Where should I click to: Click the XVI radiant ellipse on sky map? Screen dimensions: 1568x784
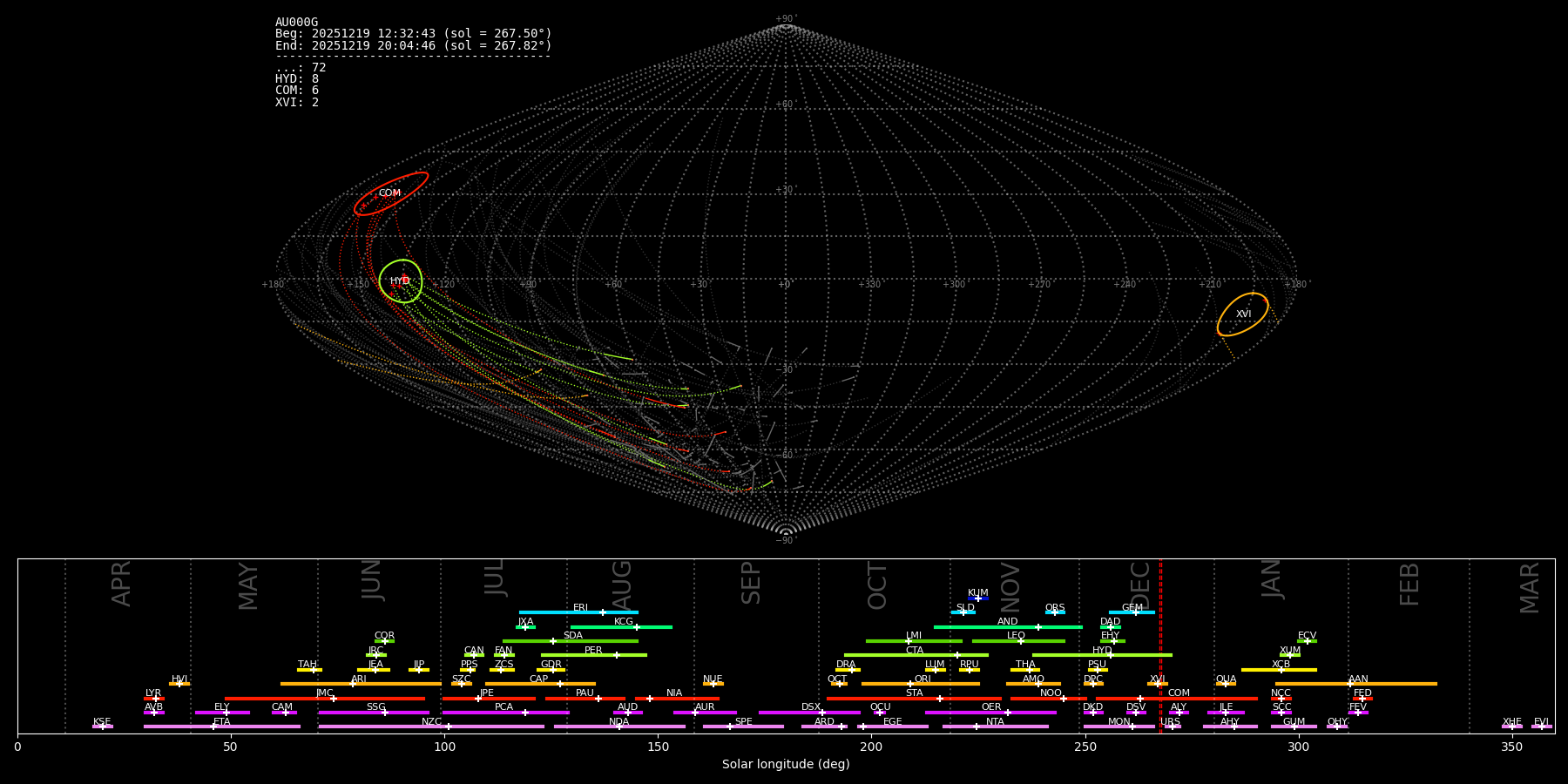(1243, 314)
